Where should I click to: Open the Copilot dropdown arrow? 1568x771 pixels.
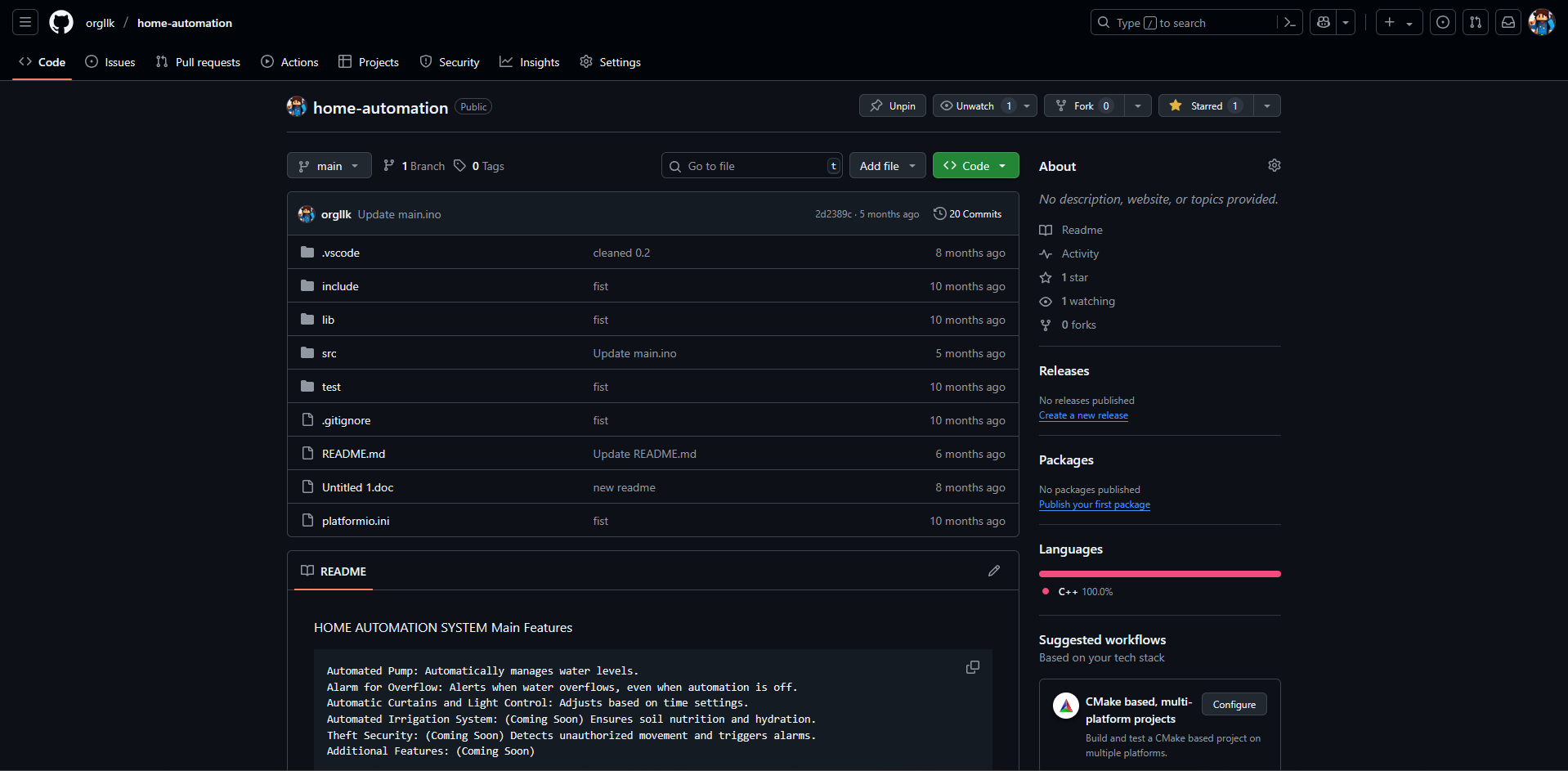tap(1346, 22)
